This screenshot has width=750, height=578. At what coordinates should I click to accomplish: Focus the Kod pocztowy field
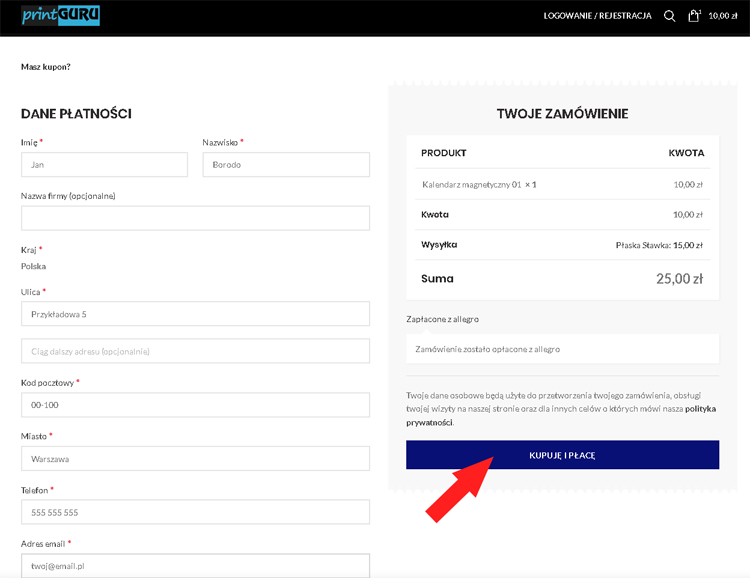[x=195, y=405]
